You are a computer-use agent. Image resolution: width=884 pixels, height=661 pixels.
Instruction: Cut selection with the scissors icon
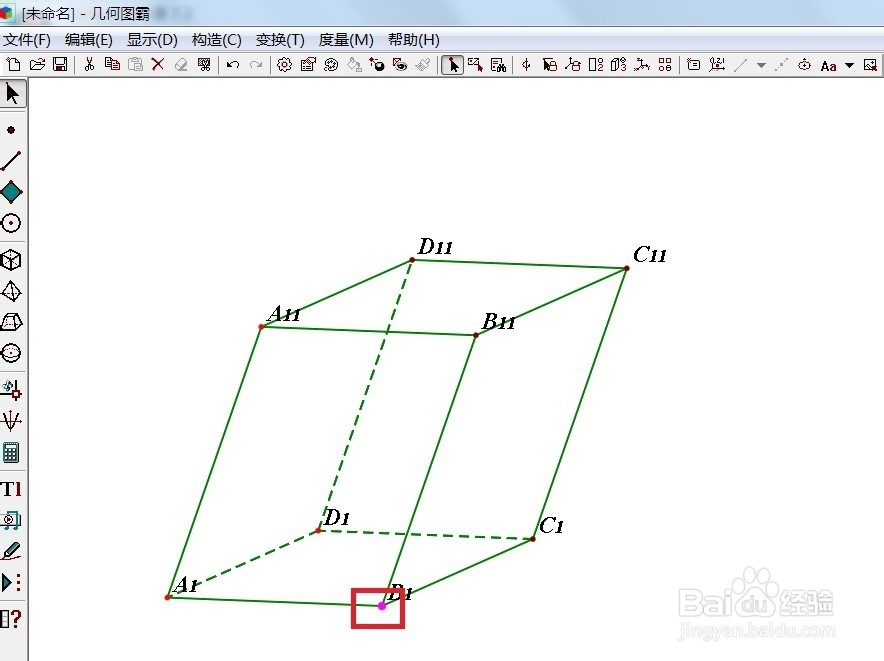89,65
